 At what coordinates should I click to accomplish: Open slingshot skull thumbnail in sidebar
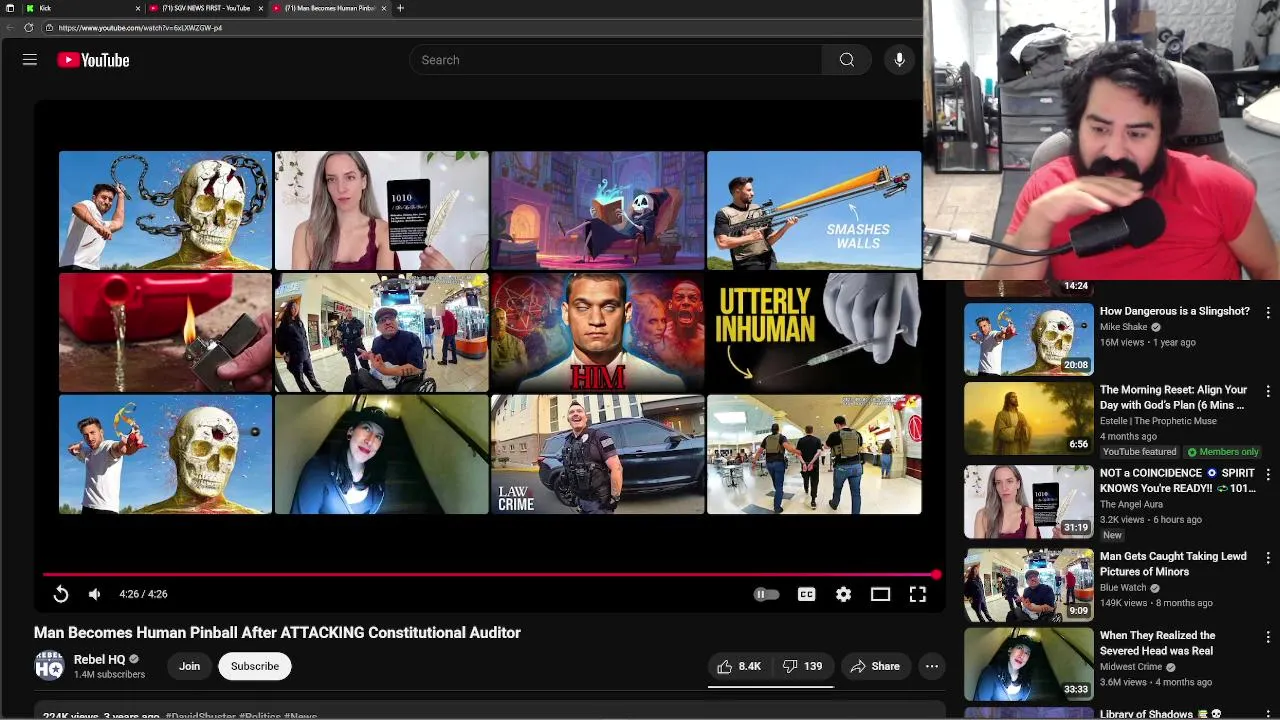click(x=1029, y=339)
